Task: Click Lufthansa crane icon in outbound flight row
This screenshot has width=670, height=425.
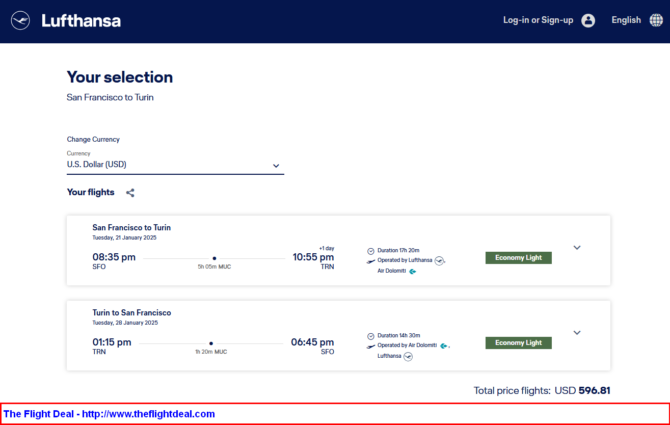Action: coord(439,260)
